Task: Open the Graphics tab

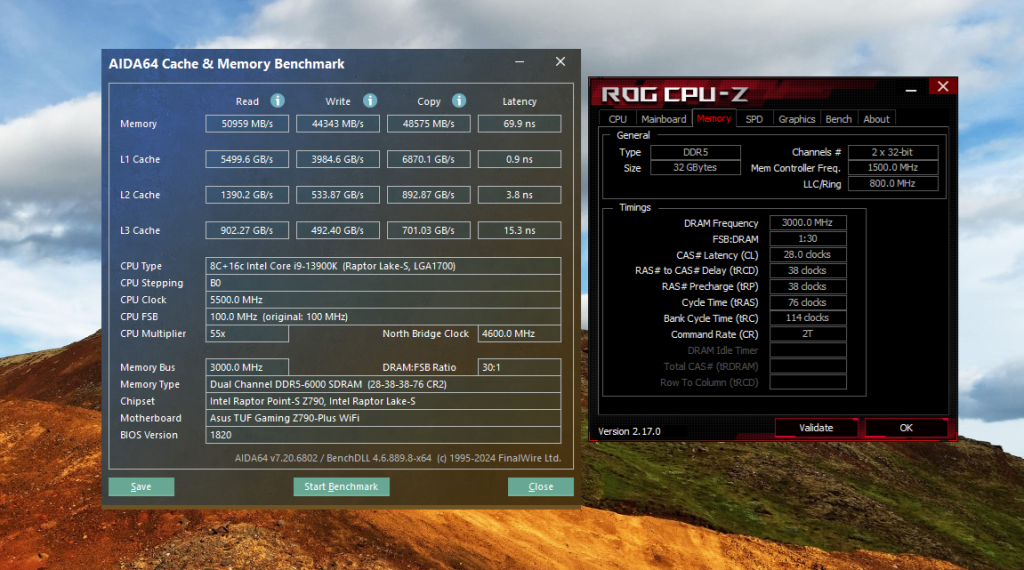Action: [797, 119]
